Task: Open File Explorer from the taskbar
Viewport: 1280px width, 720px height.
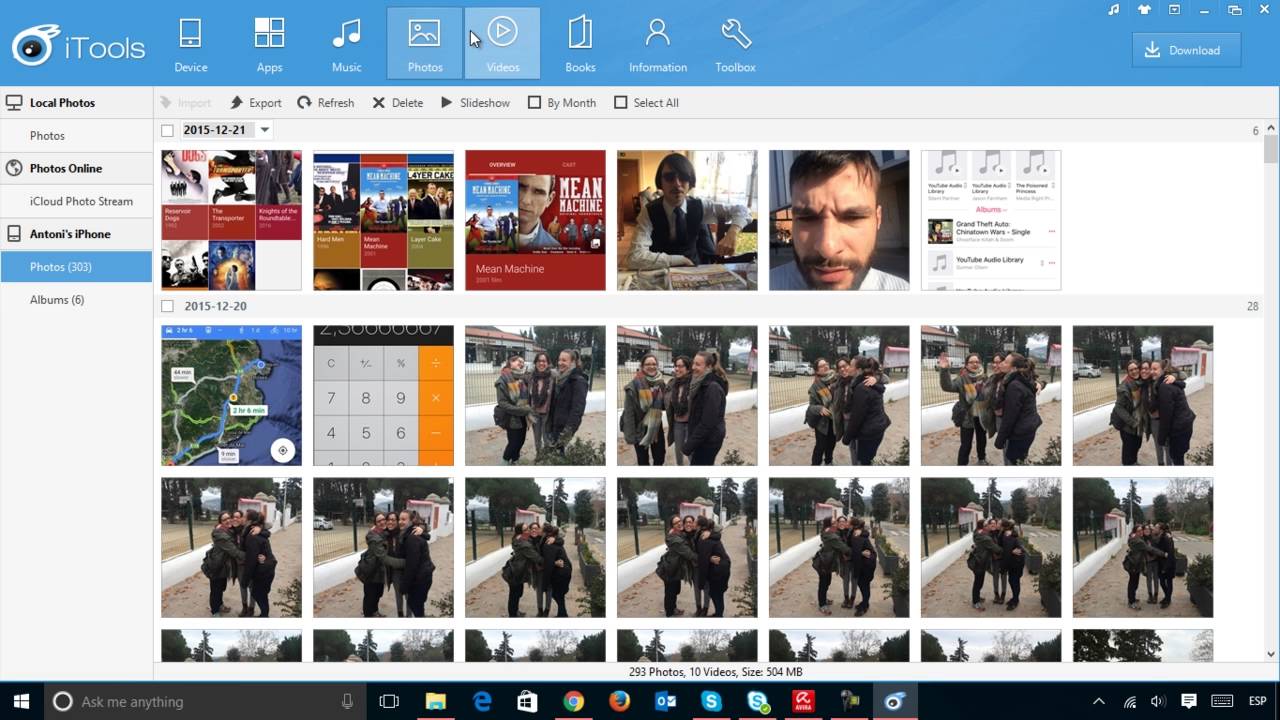Action: pos(435,701)
